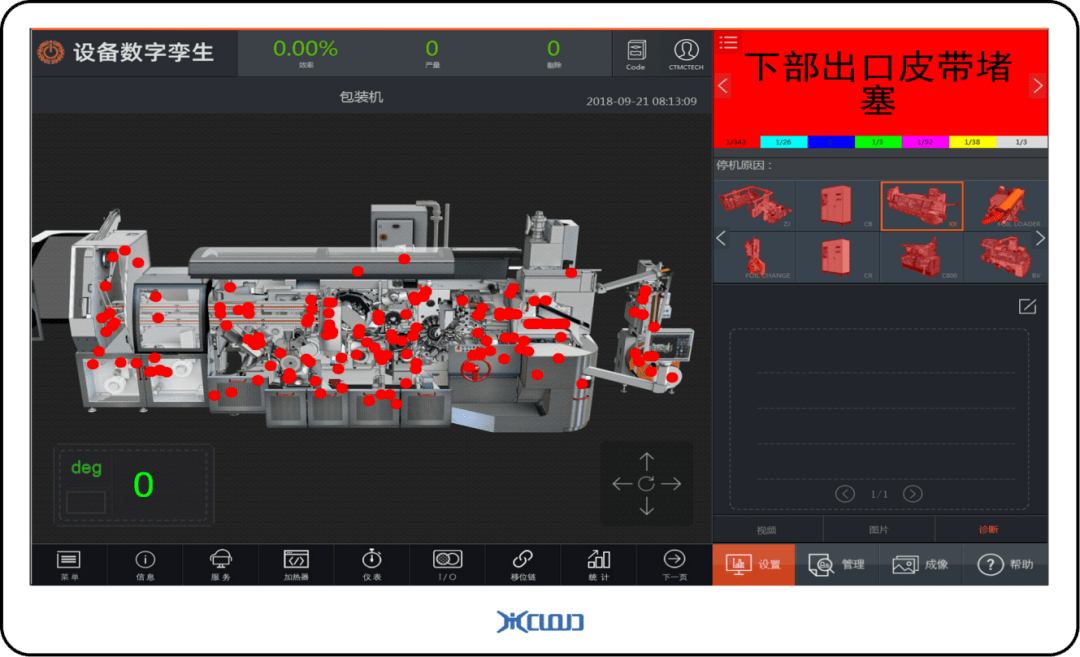The width and height of the screenshot is (1080, 657).
Task: Select the cyan 1/26 color segment
Action: click(784, 142)
